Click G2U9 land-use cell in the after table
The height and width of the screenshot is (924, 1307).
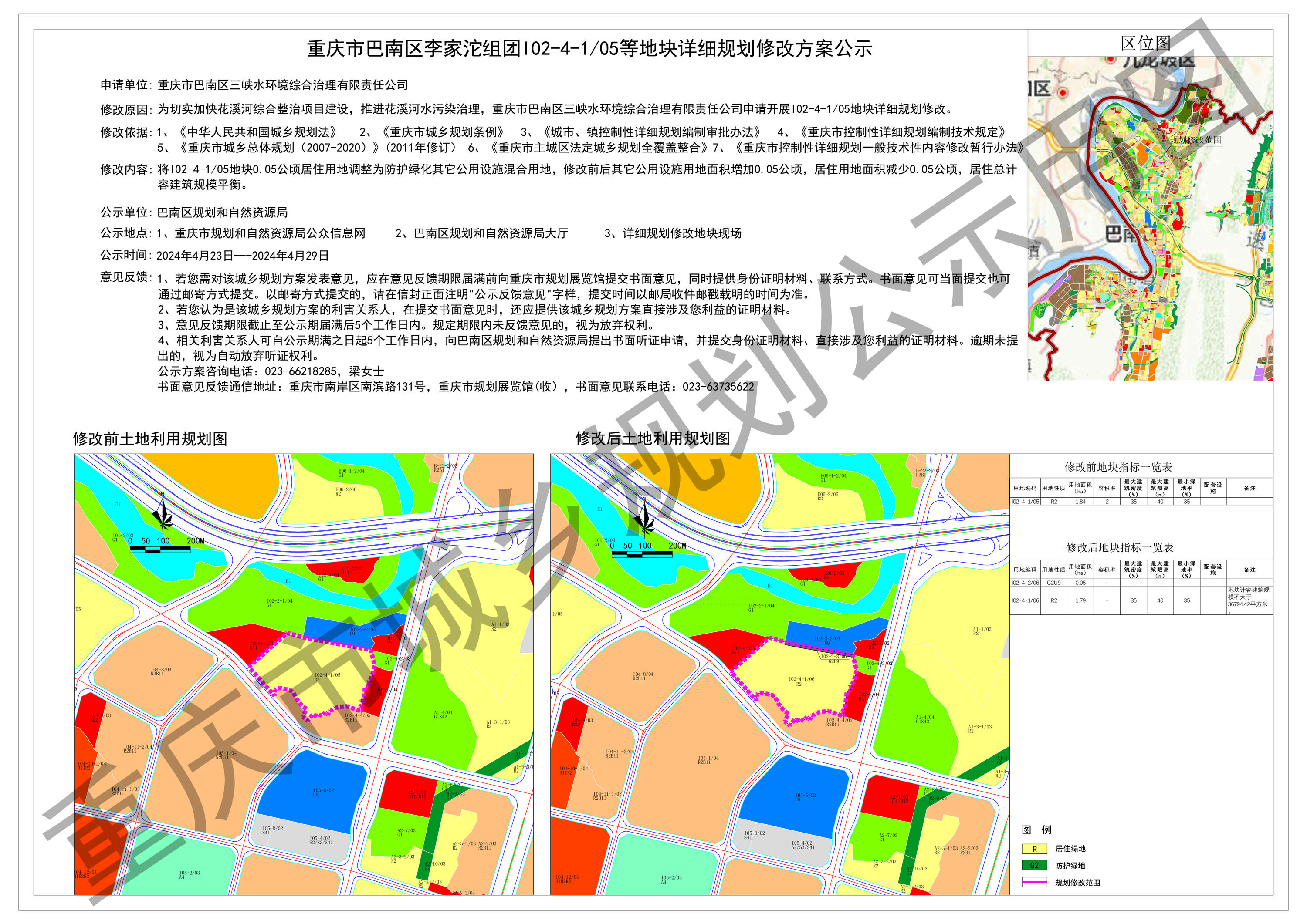tap(1054, 583)
